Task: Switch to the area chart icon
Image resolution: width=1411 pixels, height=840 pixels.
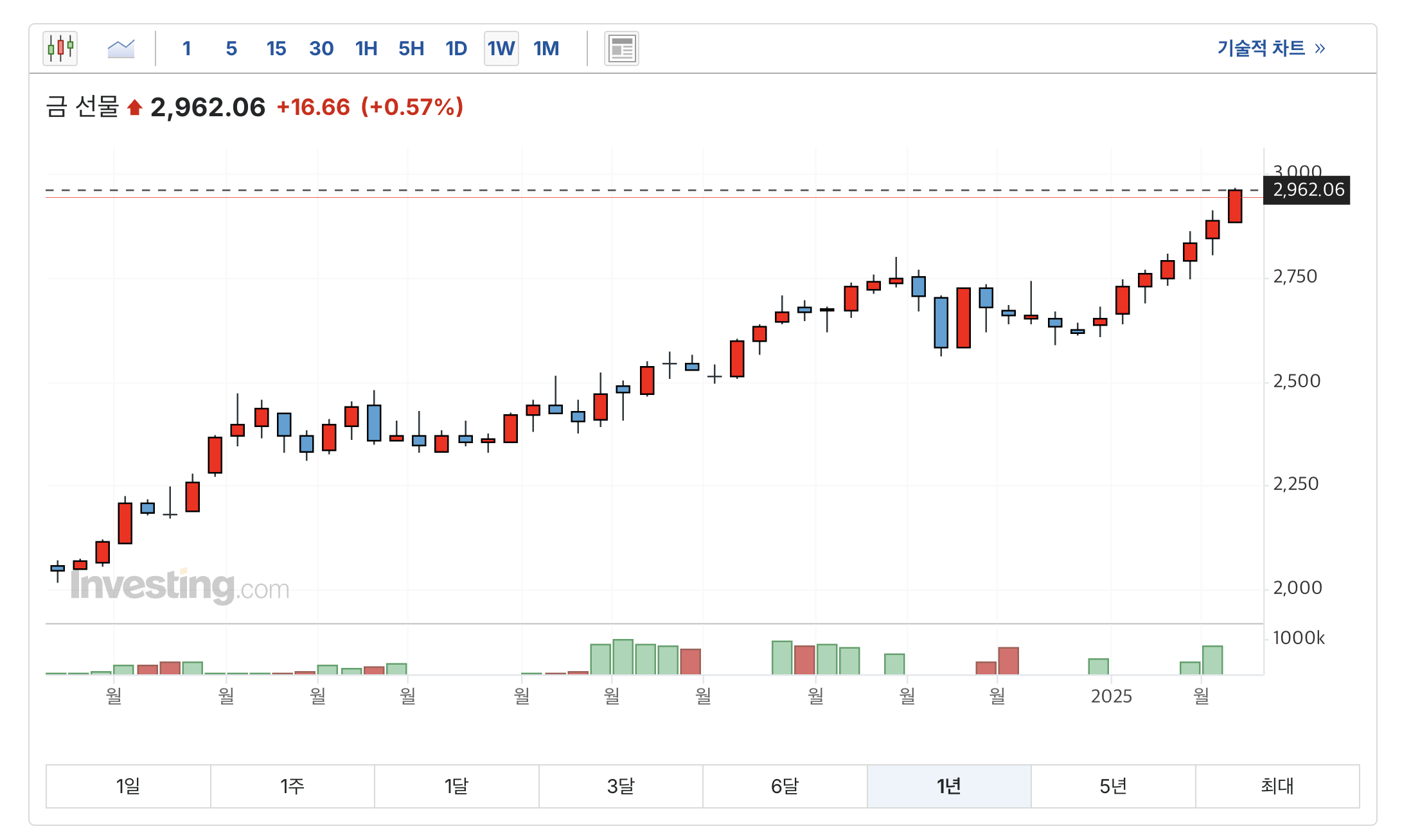Action: (x=121, y=48)
